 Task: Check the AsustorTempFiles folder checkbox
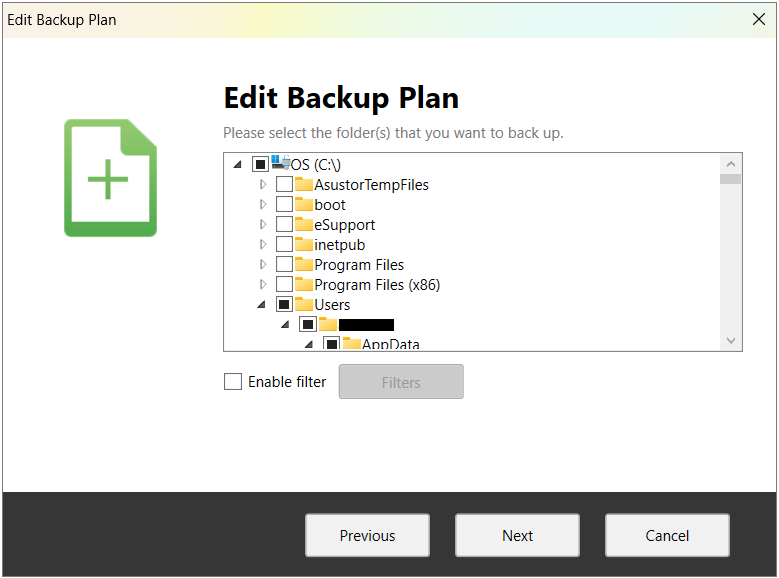[x=285, y=184]
